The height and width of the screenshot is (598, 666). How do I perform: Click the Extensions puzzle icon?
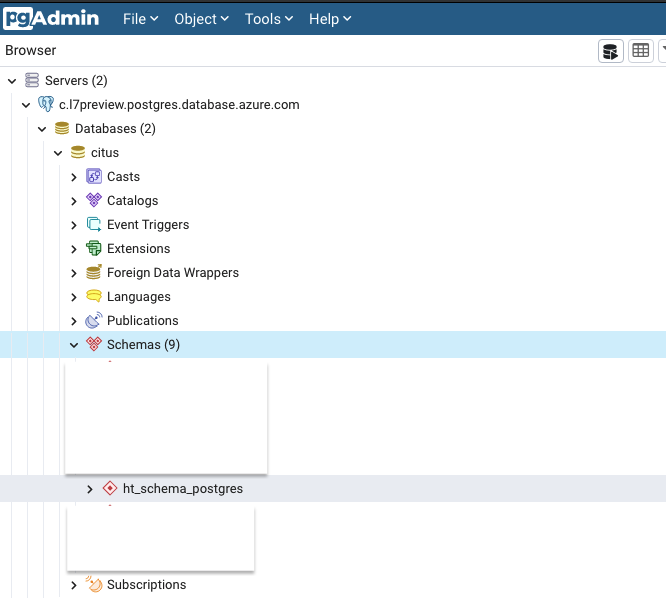coord(94,248)
